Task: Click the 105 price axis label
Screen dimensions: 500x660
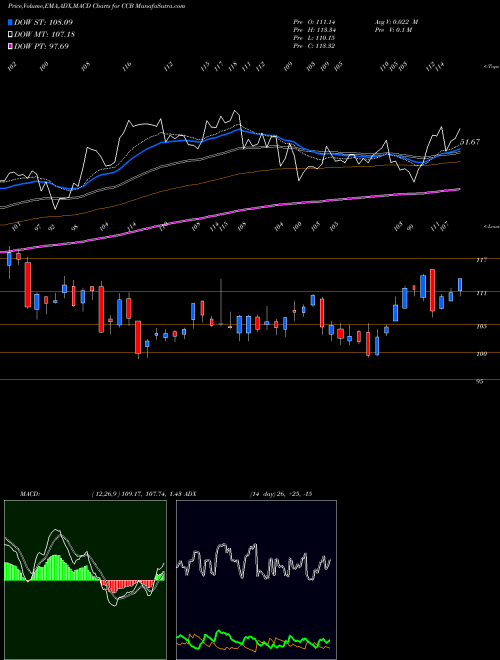Action: 482,326
